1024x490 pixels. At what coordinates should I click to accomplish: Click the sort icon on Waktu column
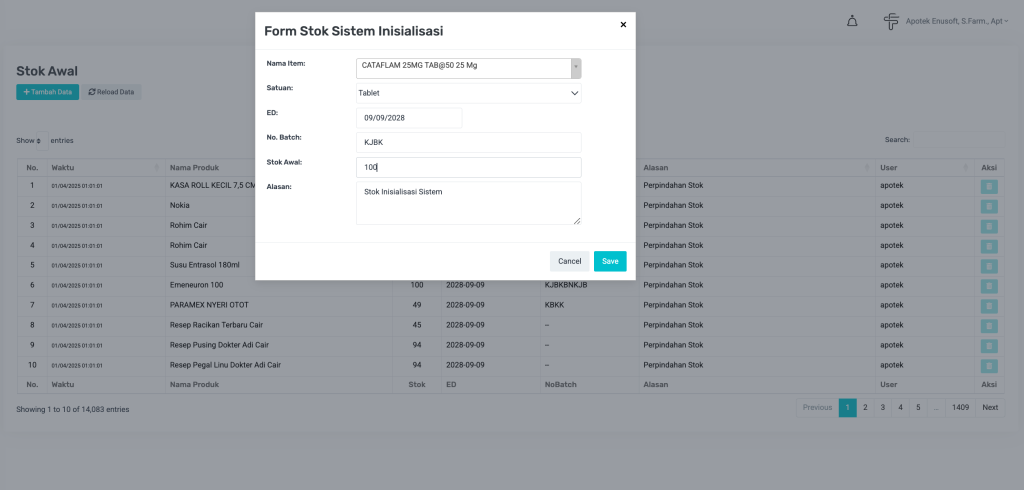pos(157,166)
